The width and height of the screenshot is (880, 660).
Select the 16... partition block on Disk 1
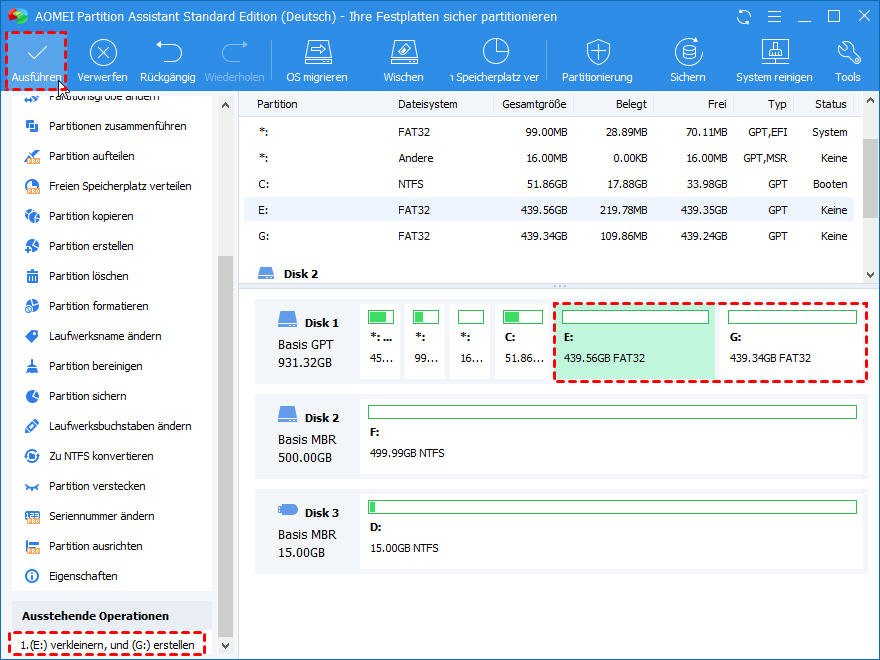click(470, 342)
